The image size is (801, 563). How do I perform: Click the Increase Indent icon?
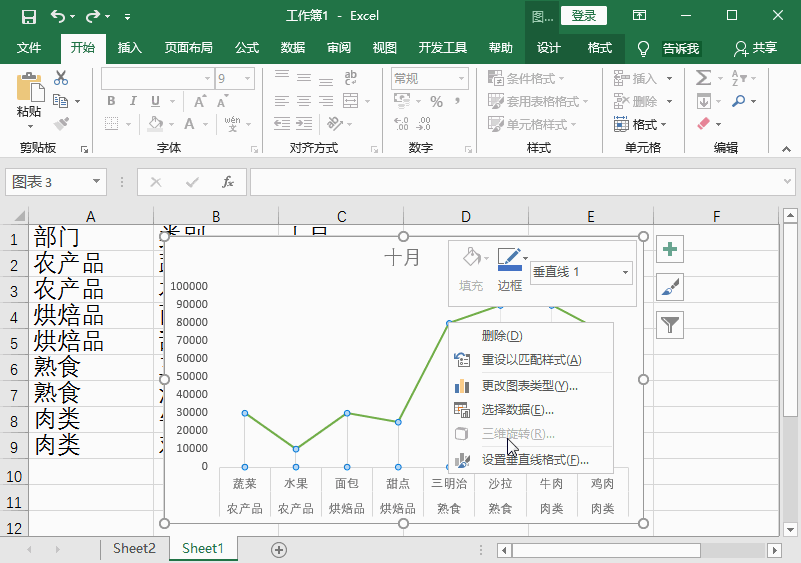click(304, 124)
